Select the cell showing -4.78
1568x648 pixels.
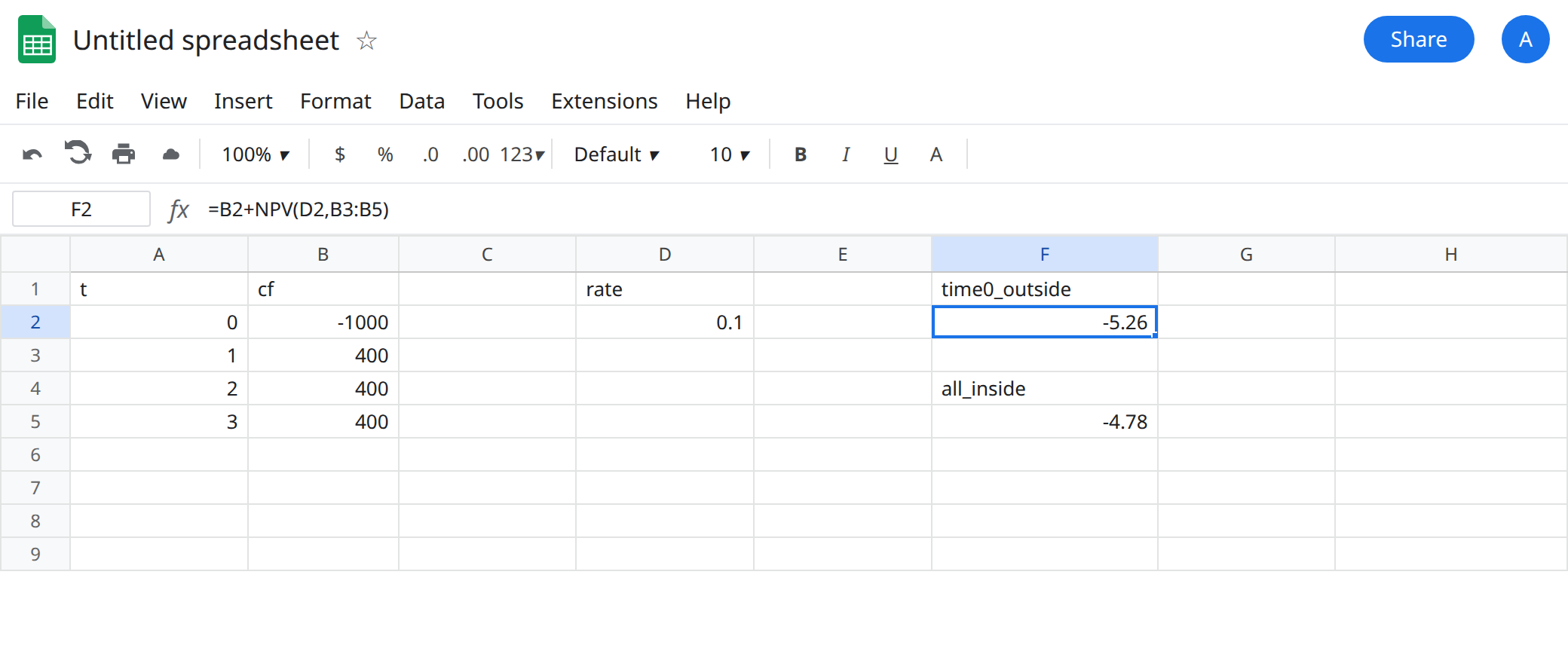[x=1045, y=422]
